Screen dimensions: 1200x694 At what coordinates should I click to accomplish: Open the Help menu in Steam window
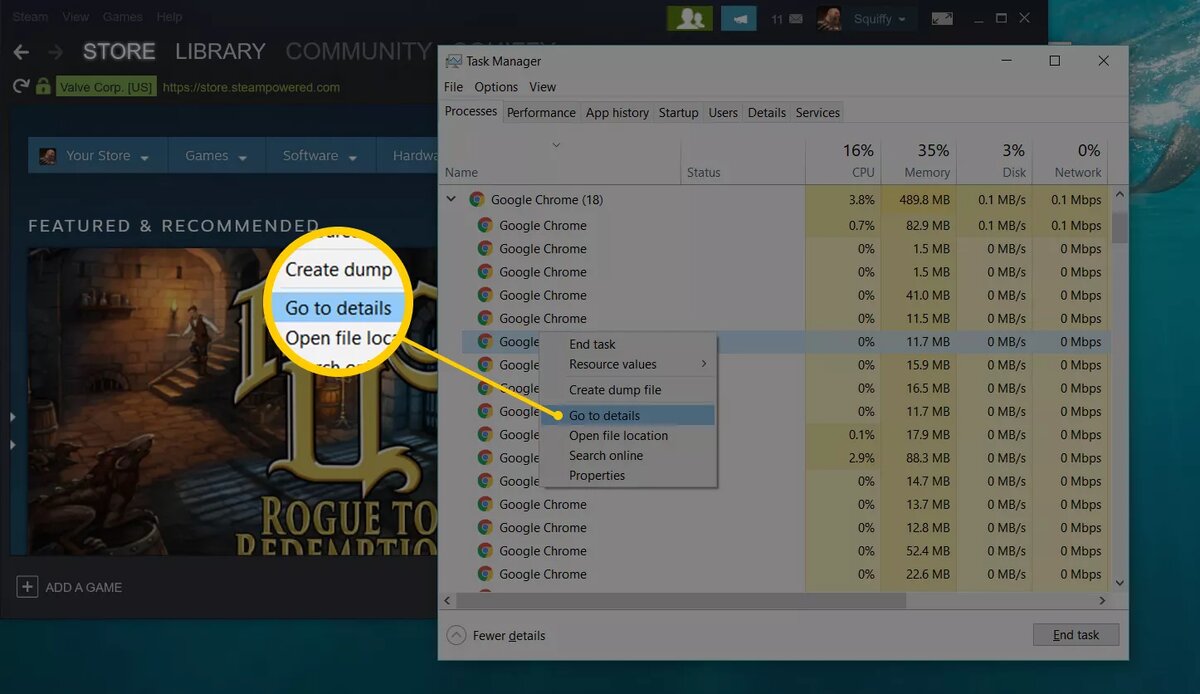point(169,17)
